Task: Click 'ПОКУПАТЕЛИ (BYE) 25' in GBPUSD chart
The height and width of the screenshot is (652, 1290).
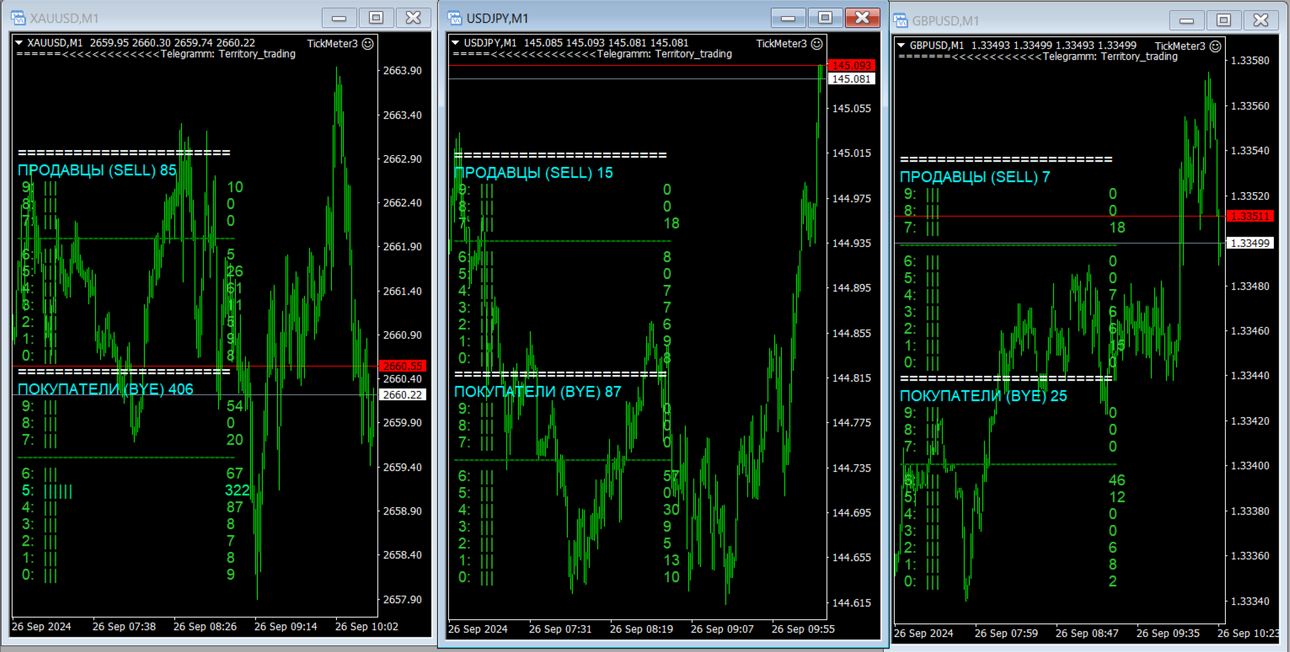Action: 983,396
